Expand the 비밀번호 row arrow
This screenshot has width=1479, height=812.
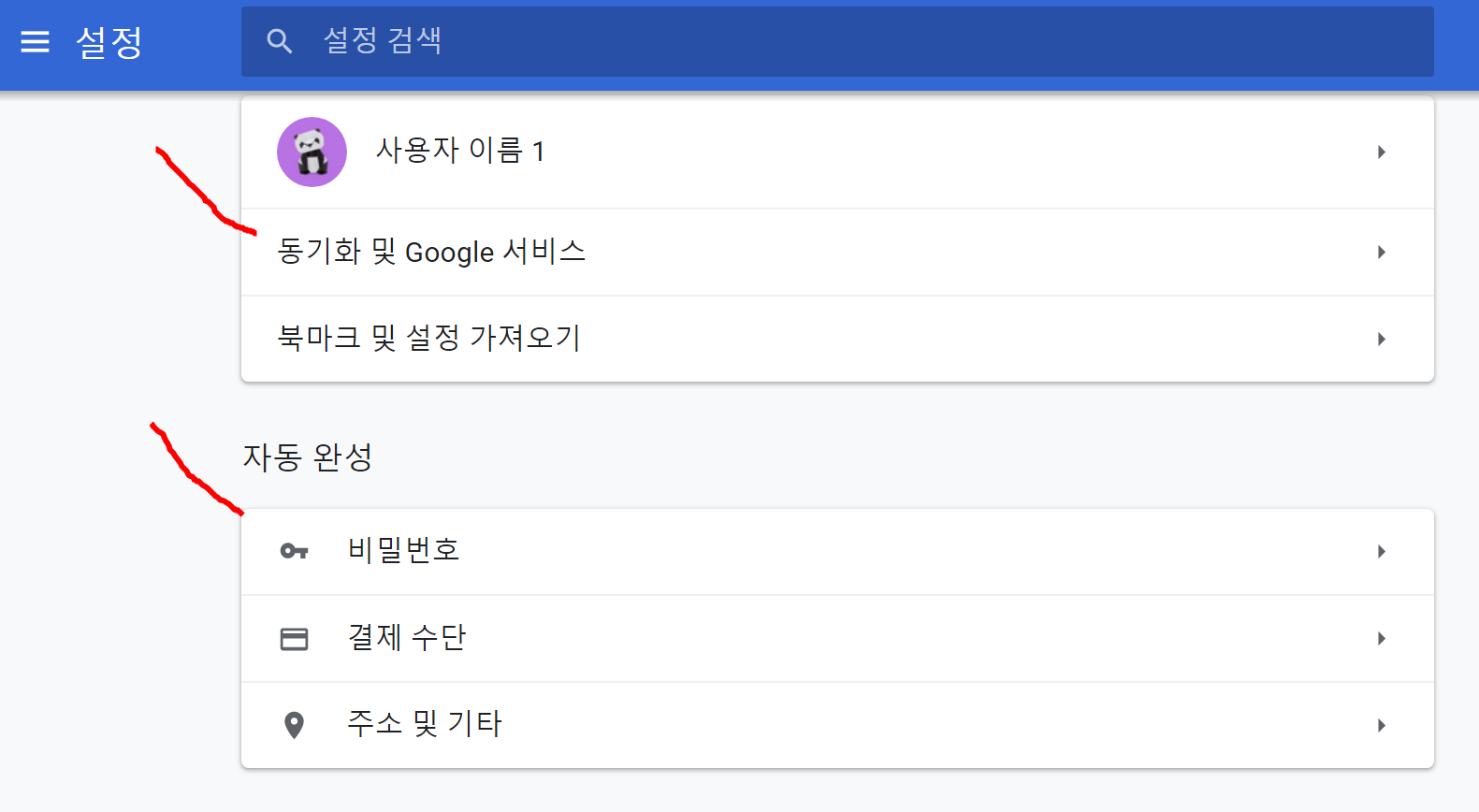tap(1382, 551)
